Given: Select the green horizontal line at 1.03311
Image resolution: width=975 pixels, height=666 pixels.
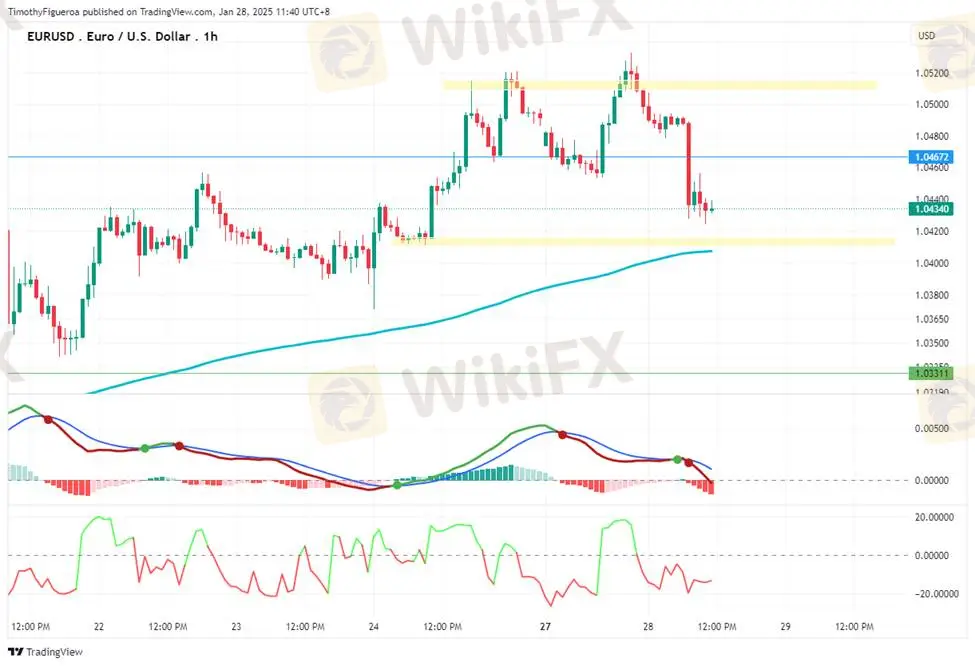Looking at the screenshot, I should point(458,373).
